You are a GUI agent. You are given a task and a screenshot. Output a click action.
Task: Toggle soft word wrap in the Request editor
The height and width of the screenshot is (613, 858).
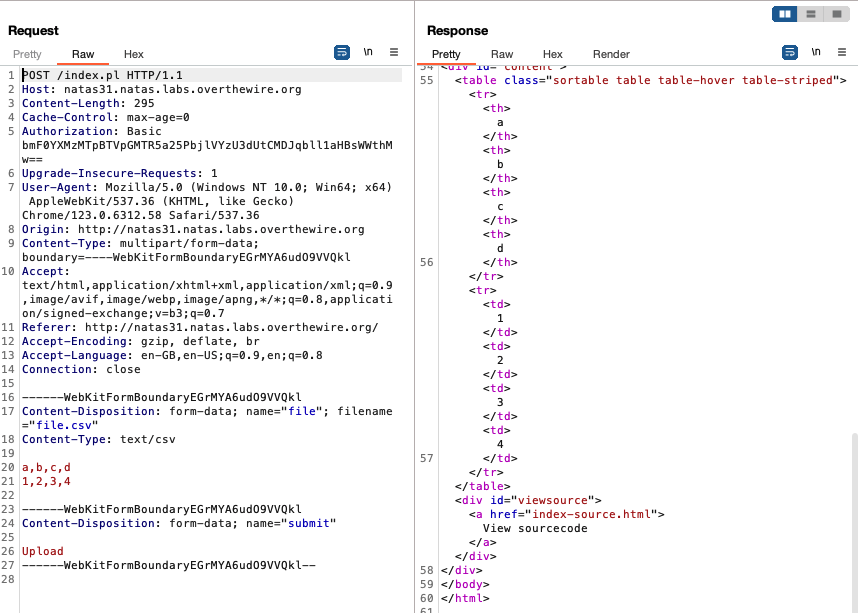341,54
